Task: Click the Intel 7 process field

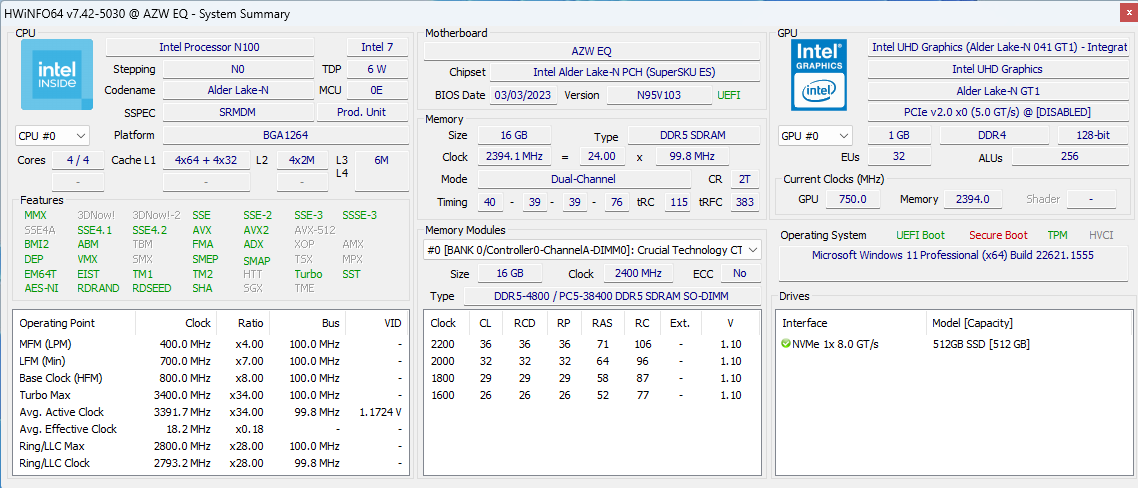Action: (x=377, y=47)
